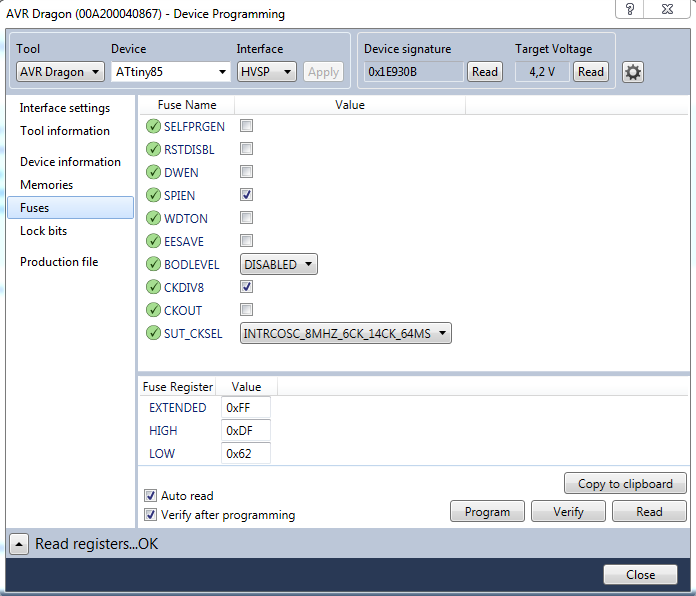Click the Fuse Name column header
696x596 pixels.
[x=187, y=105]
